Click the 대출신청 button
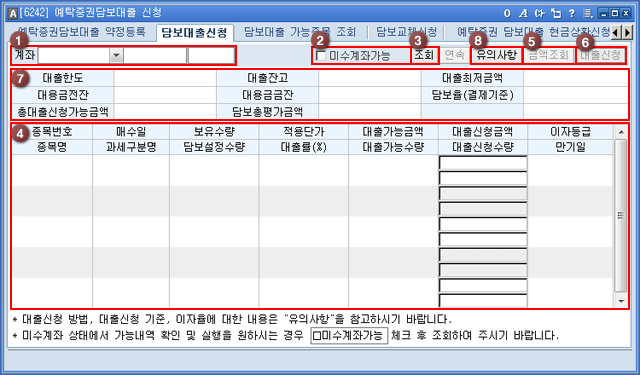 click(600, 55)
